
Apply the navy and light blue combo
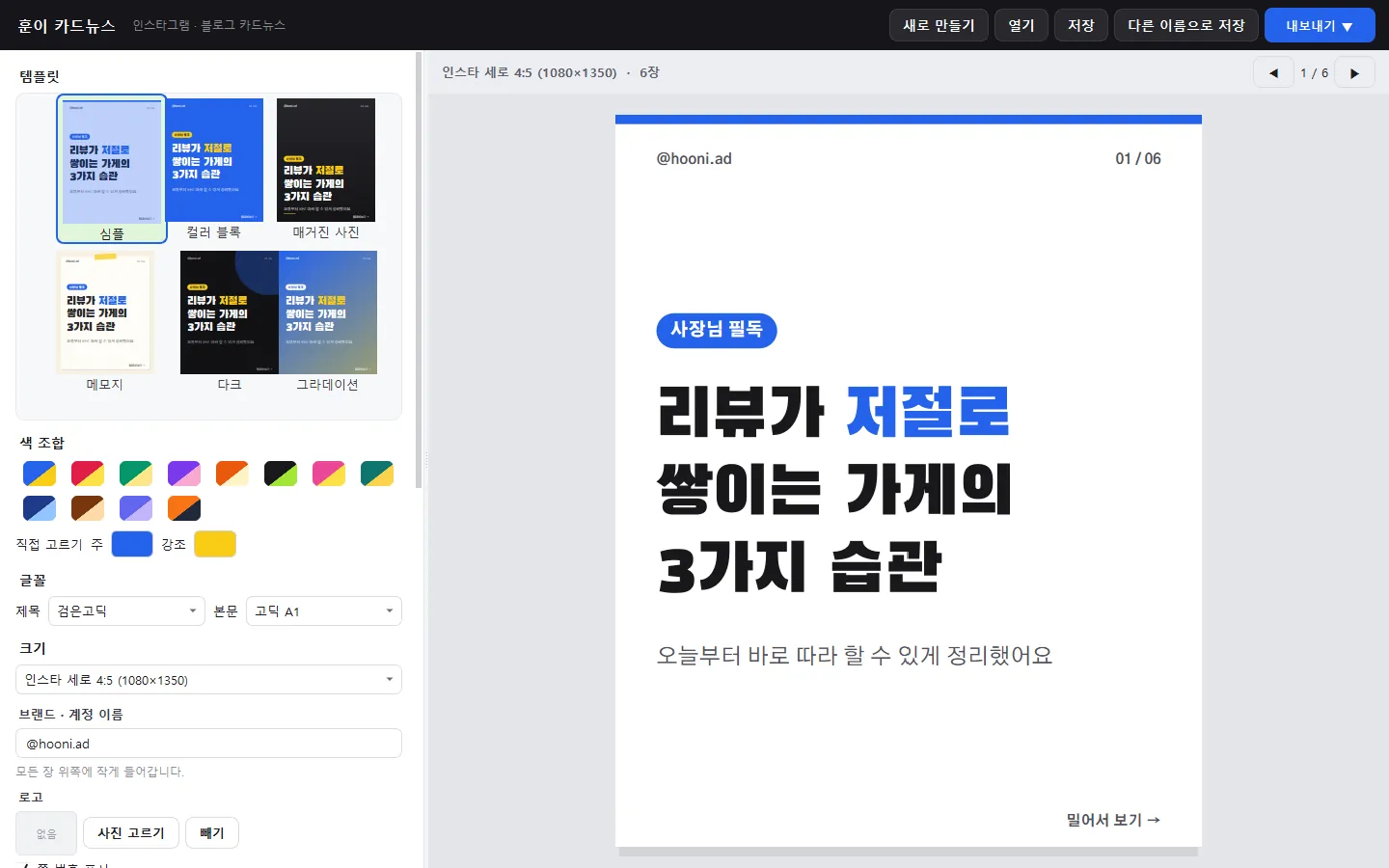tap(40, 508)
